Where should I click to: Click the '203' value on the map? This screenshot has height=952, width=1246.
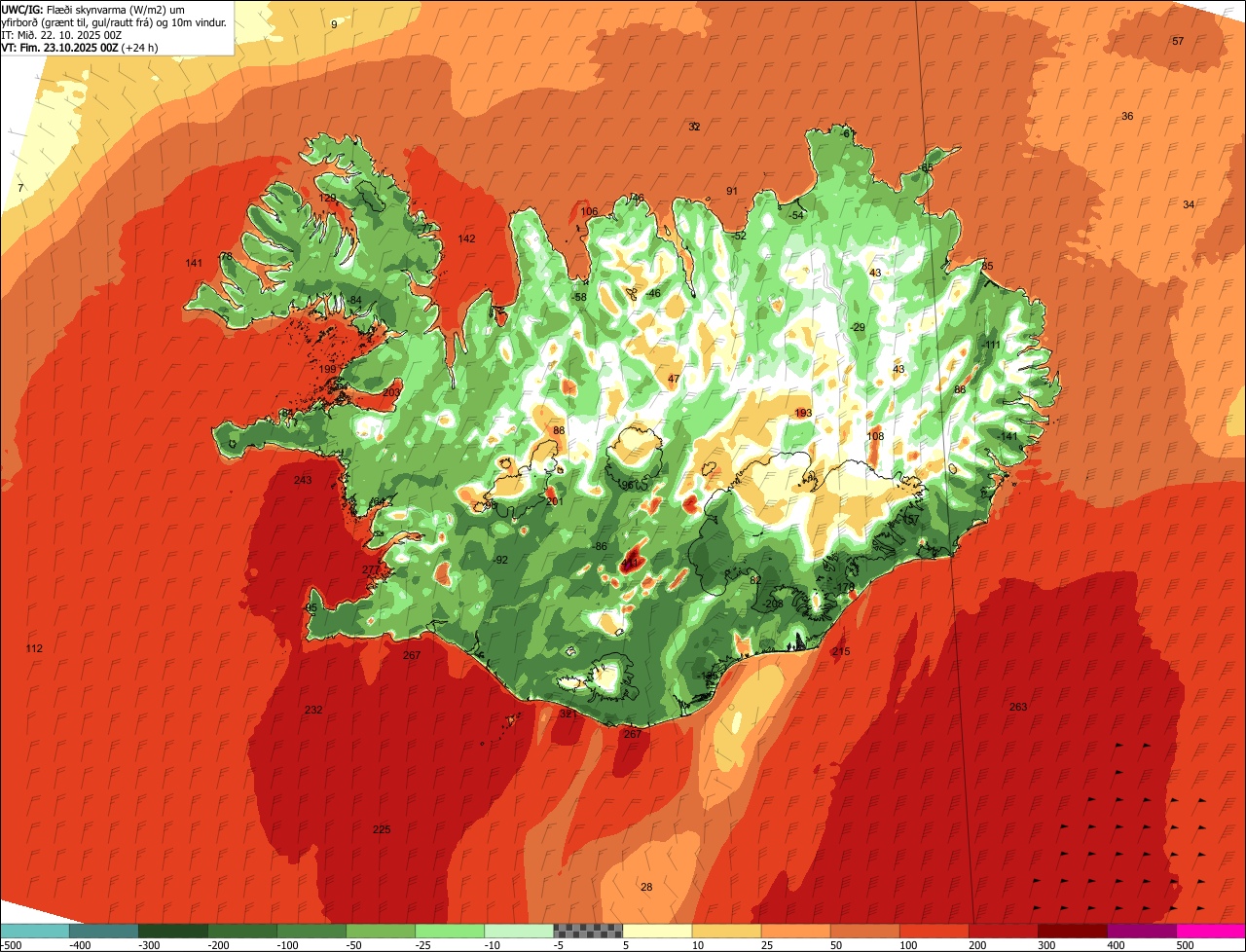click(x=392, y=392)
